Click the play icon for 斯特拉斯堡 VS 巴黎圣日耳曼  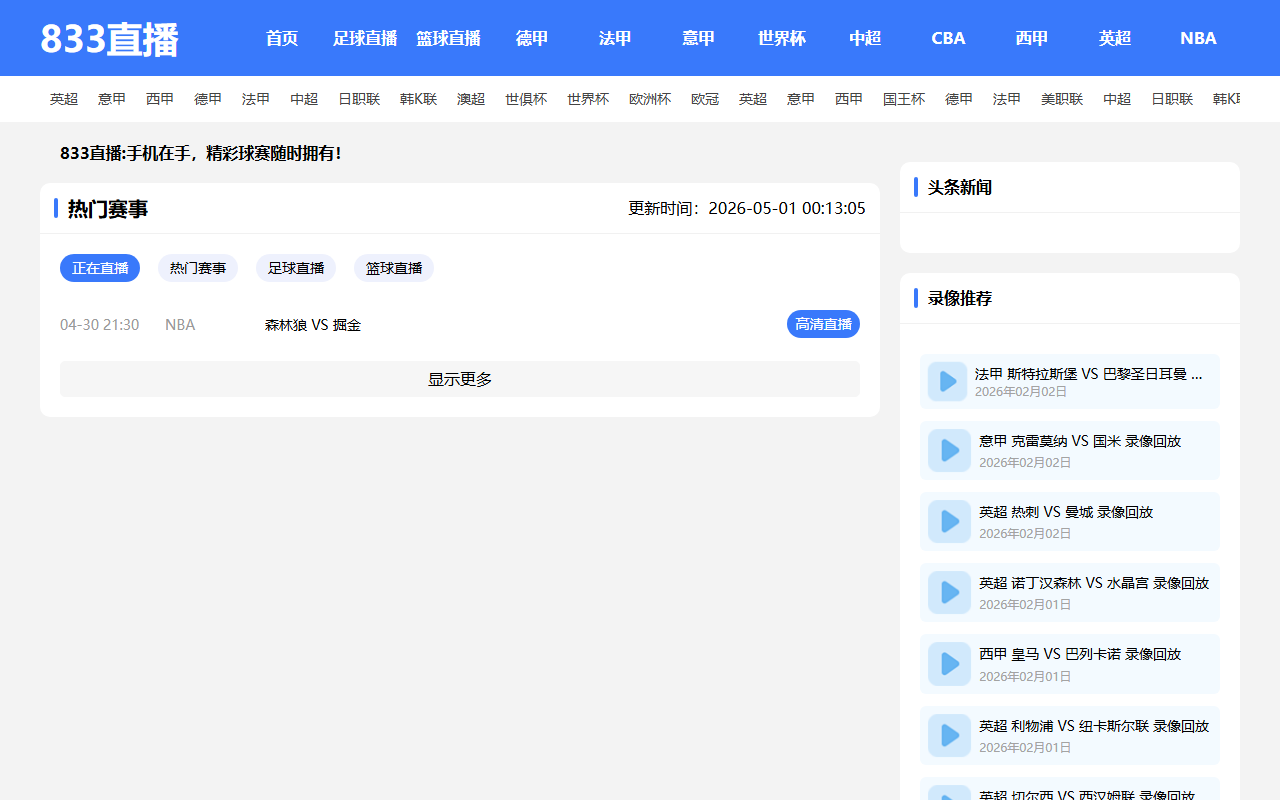(946, 381)
